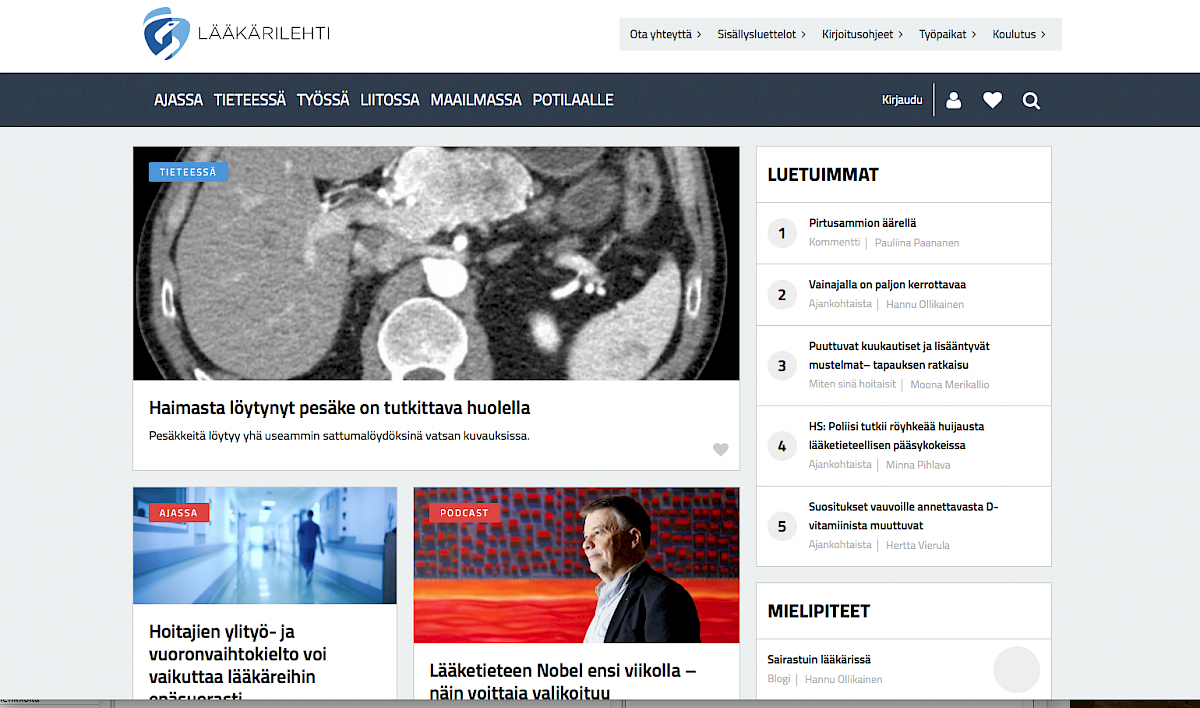This screenshot has width=1200, height=708.
Task: Click the search magnifier icon
Action: (1031, 100)
